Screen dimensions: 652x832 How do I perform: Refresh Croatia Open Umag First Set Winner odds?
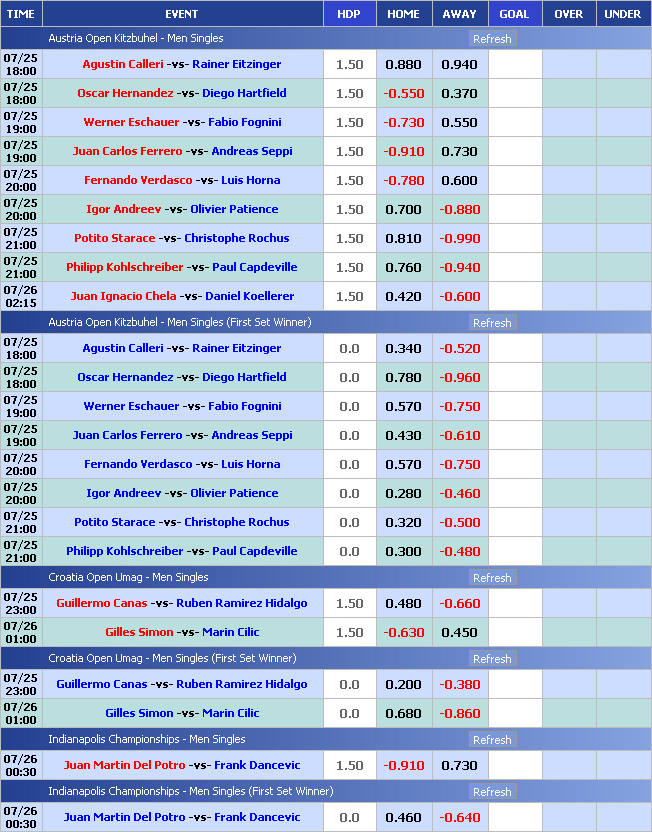(x=491, y=659)
